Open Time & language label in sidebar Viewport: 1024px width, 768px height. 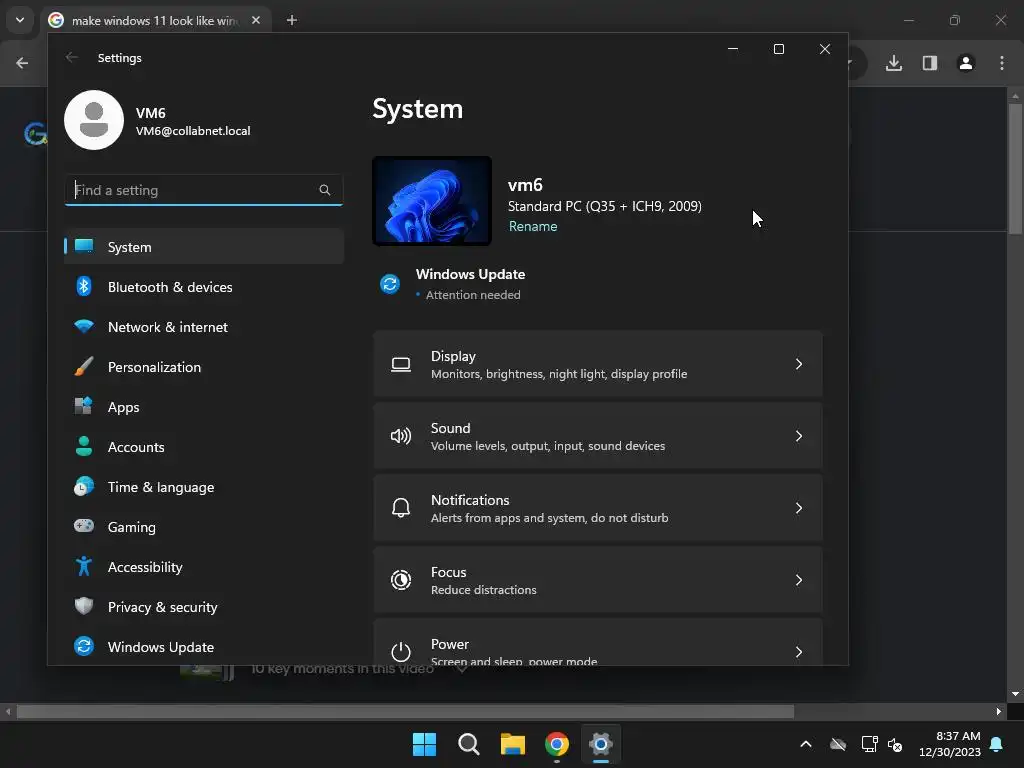161,487
